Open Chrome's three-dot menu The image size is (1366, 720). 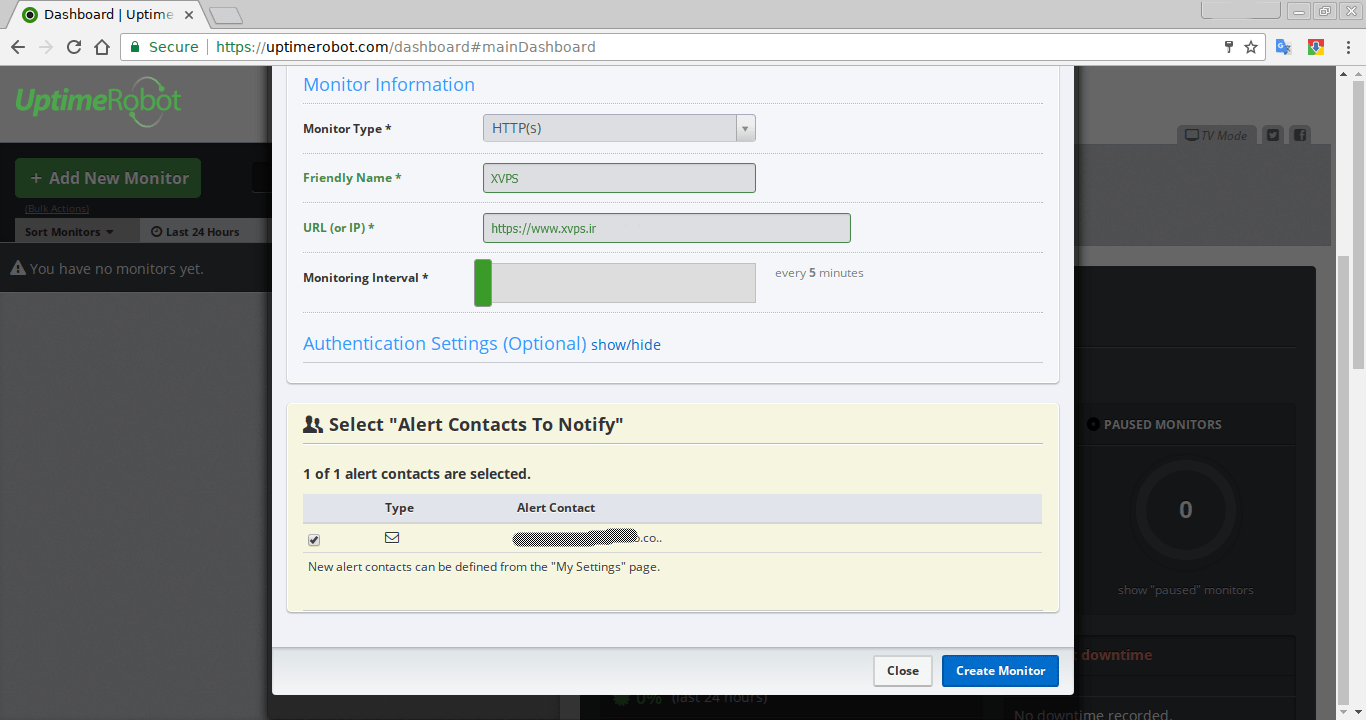(1347, 47)
